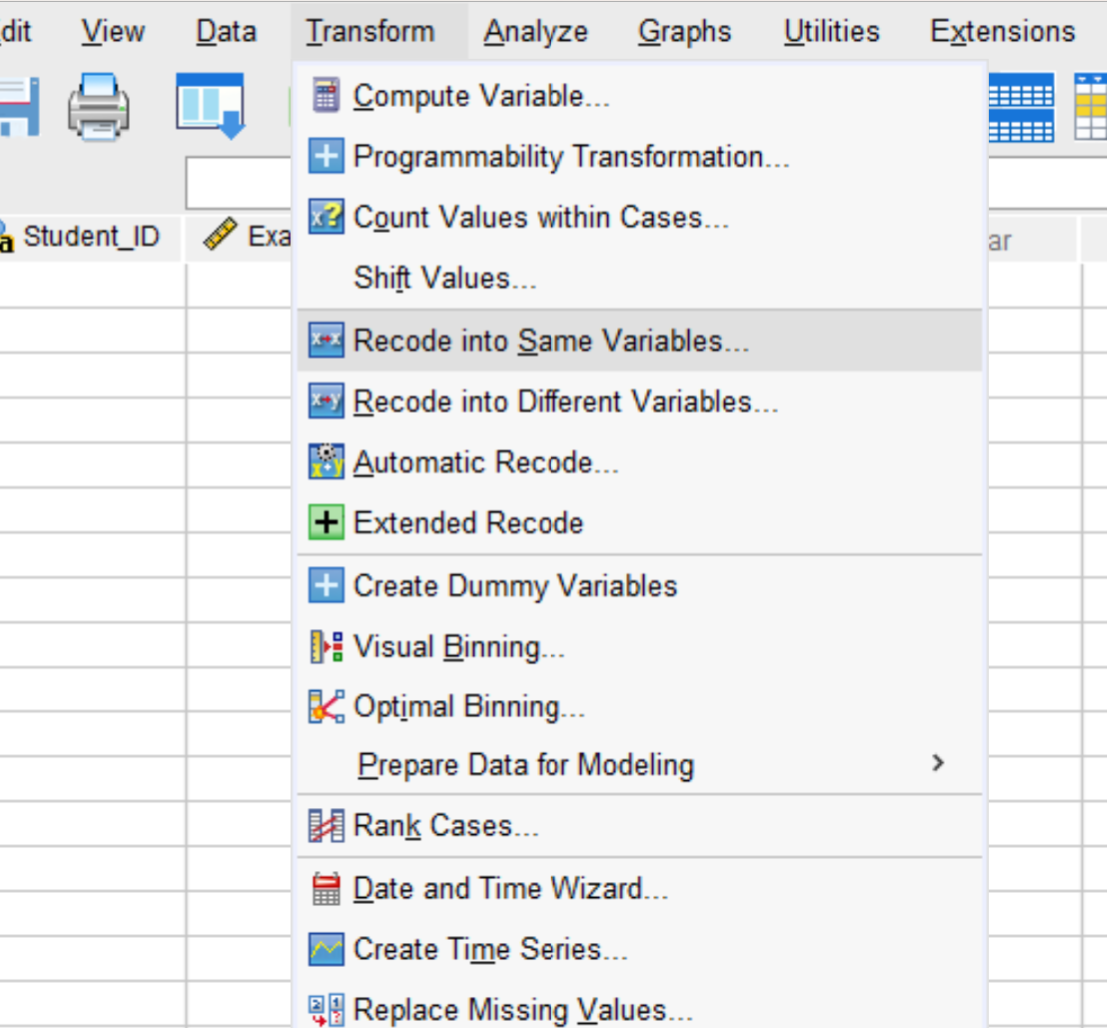1107x1028 pixels.
Task: Open the Graphs menu
Action: coord(684,32)
